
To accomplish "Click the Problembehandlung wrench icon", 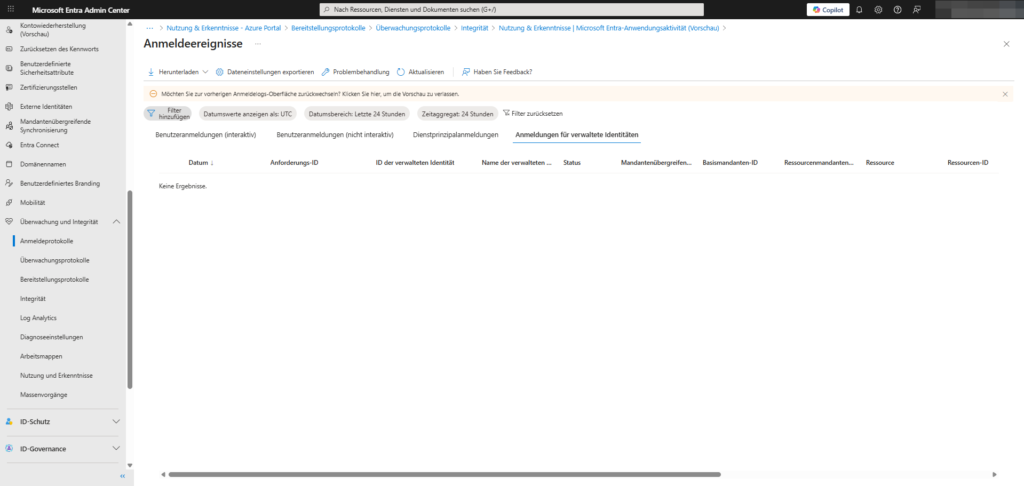I will click(325, 72).
